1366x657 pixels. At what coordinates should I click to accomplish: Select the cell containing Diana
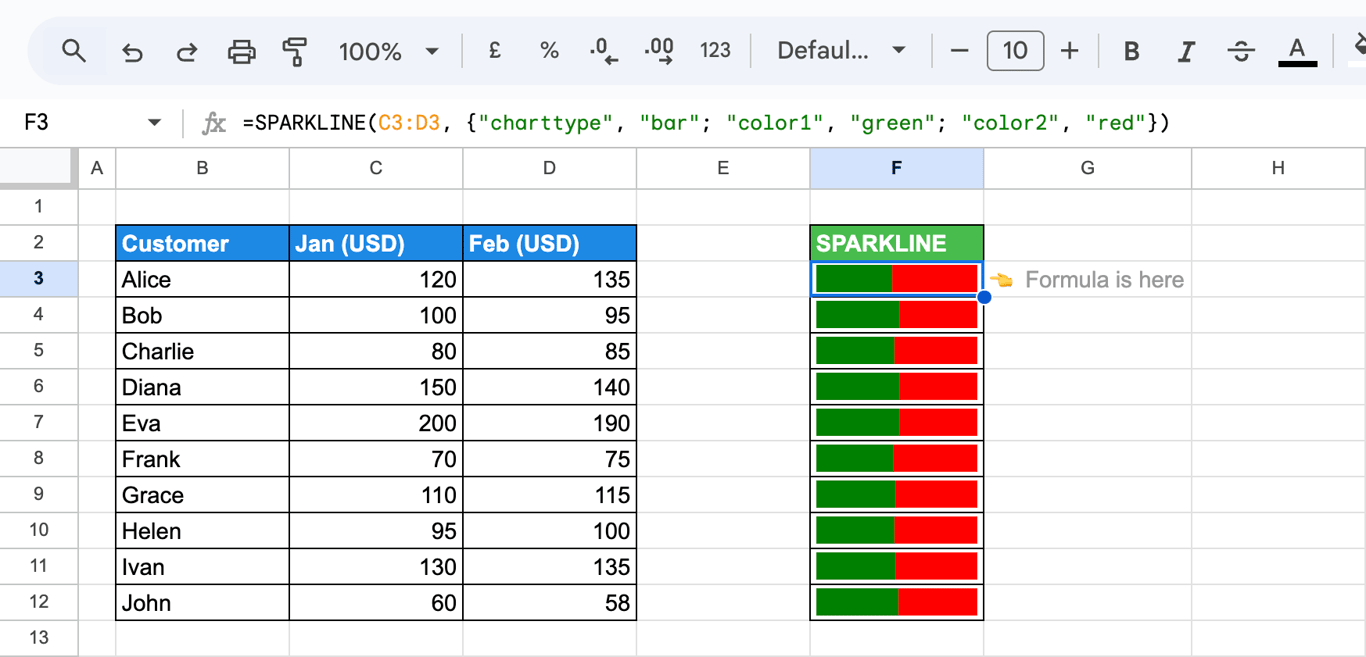click(202, 387)
